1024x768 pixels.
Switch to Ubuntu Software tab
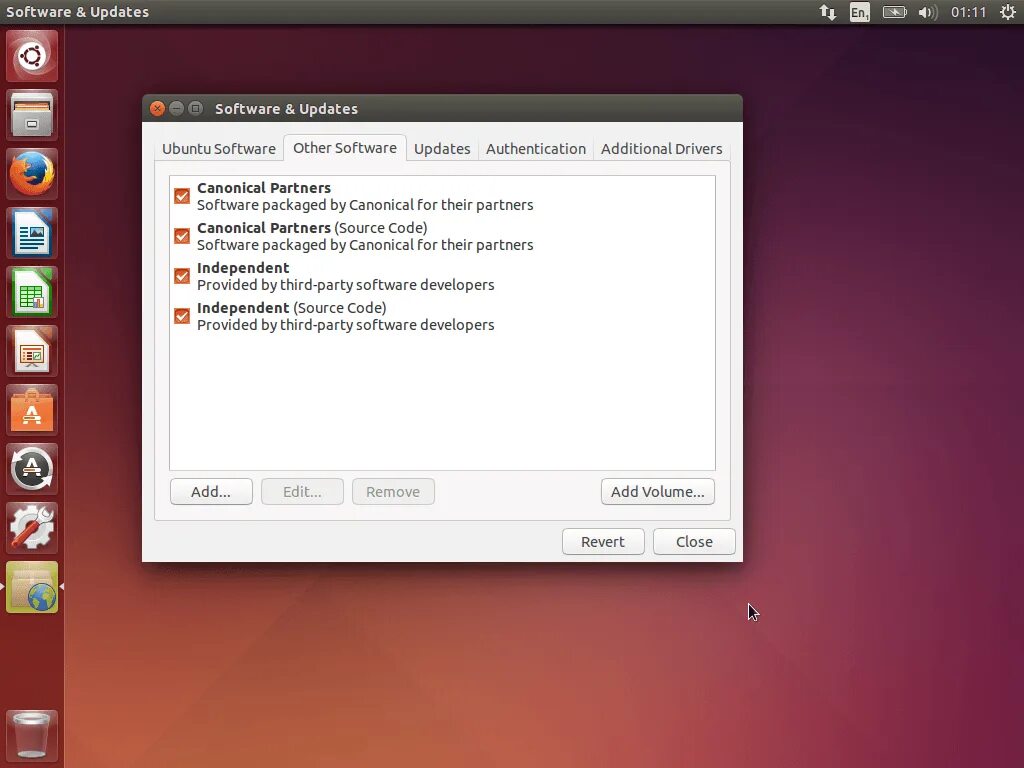[x=219, y=149]
